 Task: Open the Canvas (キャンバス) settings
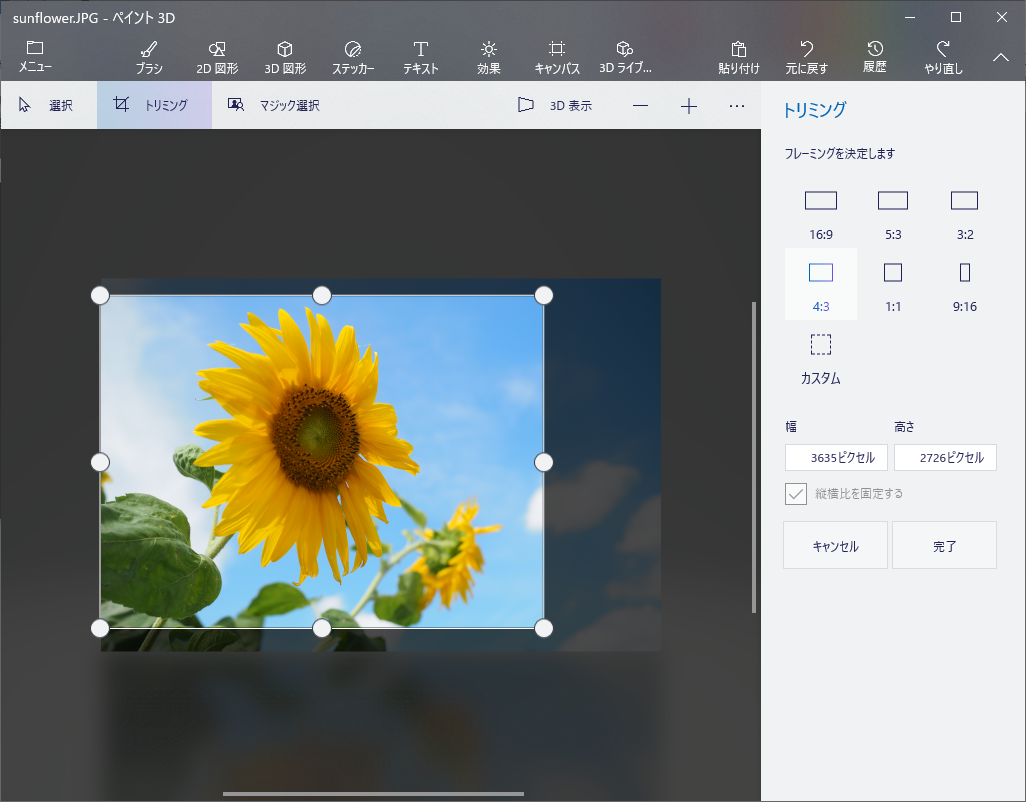[557, 57]
